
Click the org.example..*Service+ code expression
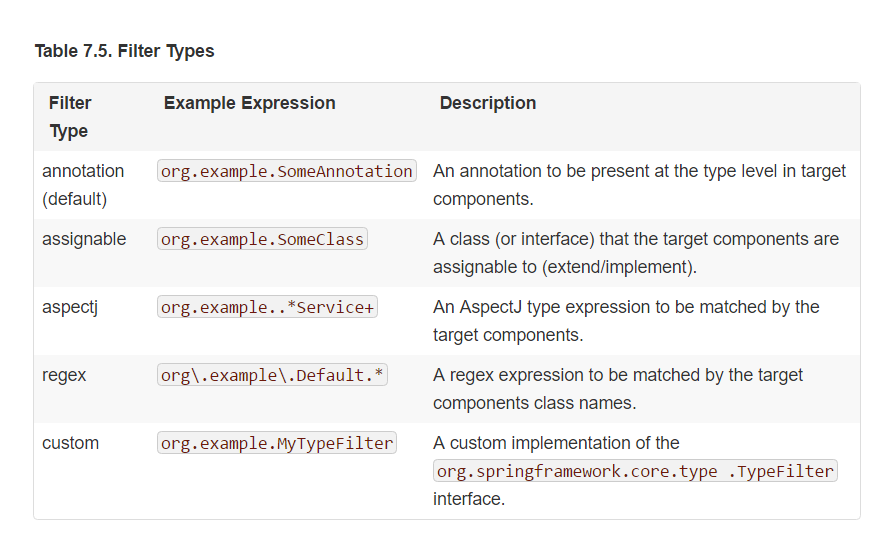point(267,307)
